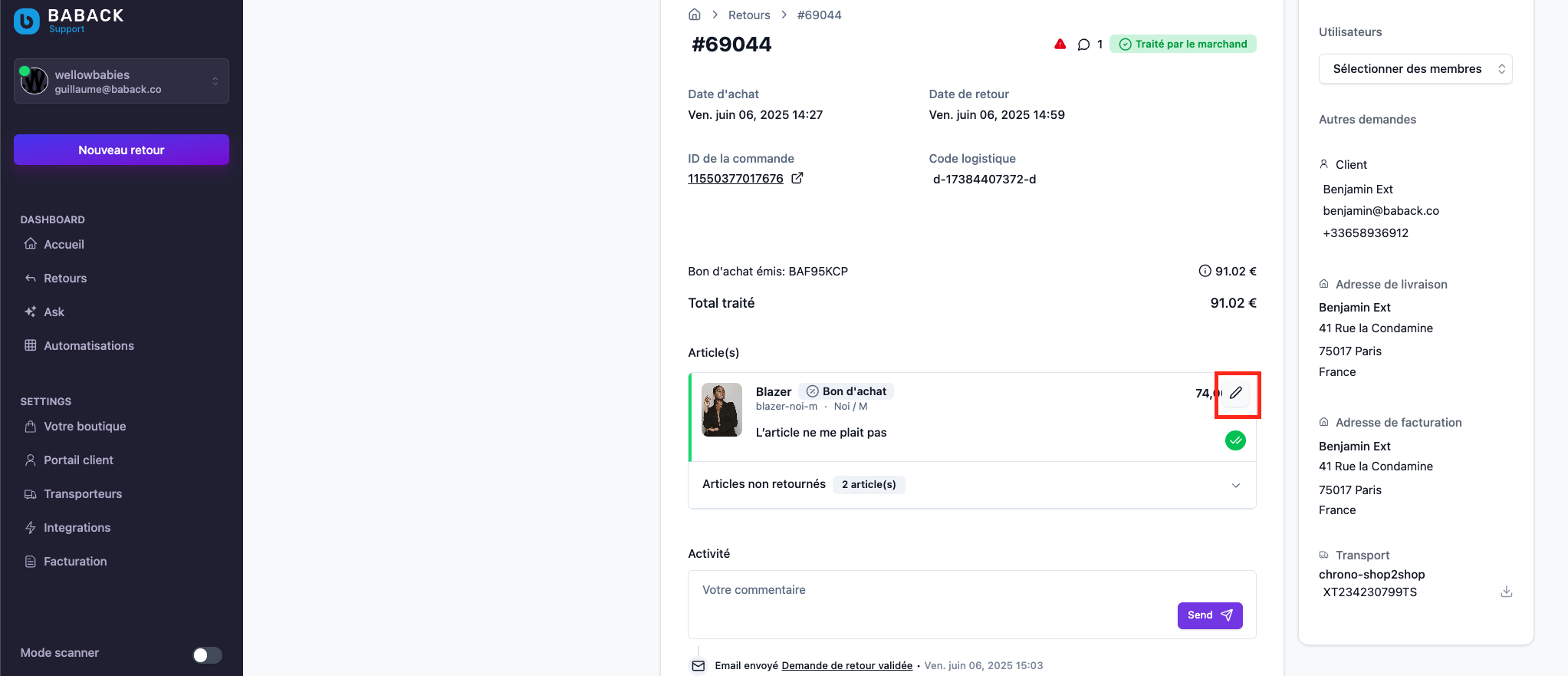Click the home icon in breadcrumb
This screenshot has width=1568, height=676.
click(x=695, y=15)
